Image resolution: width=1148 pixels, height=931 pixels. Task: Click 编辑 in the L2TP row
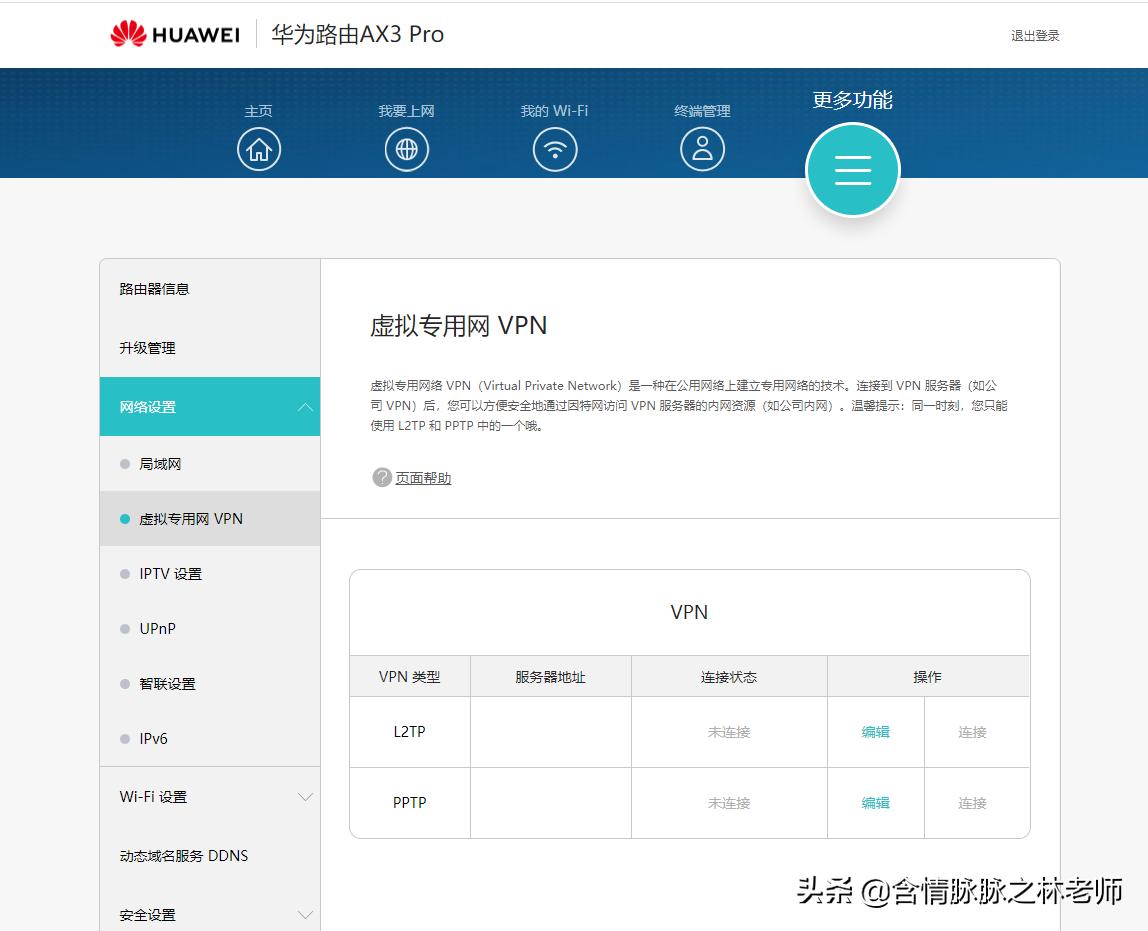coord(874,731)
